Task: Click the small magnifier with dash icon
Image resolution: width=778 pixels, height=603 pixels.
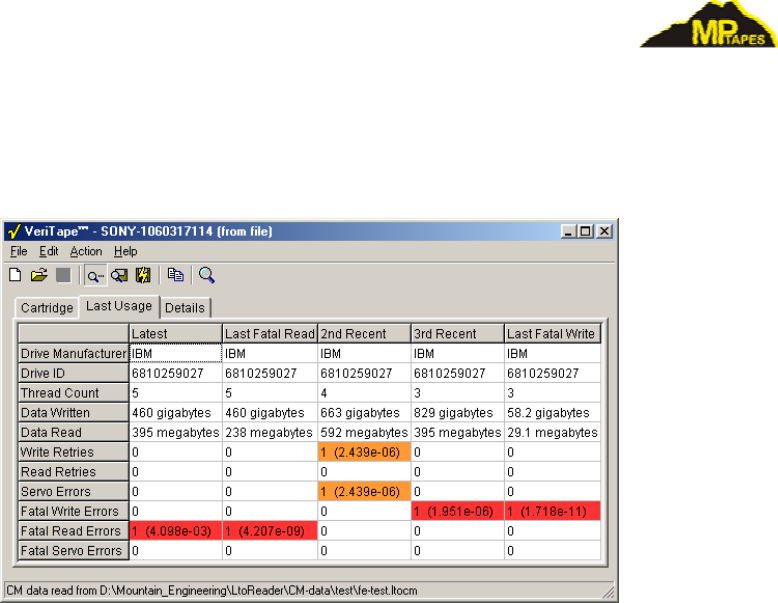Action: click(x=95, y=275)
